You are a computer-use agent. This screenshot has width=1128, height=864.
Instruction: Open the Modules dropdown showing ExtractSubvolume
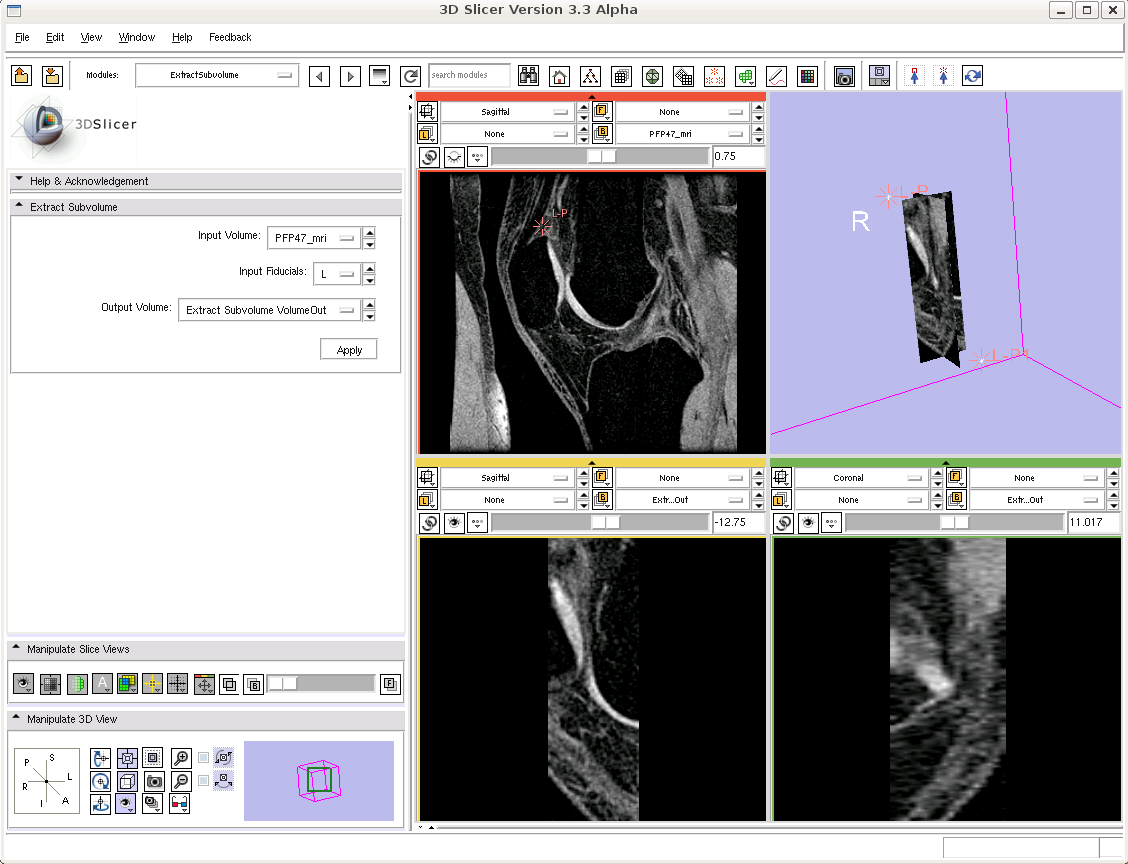[x=217, y=75]
